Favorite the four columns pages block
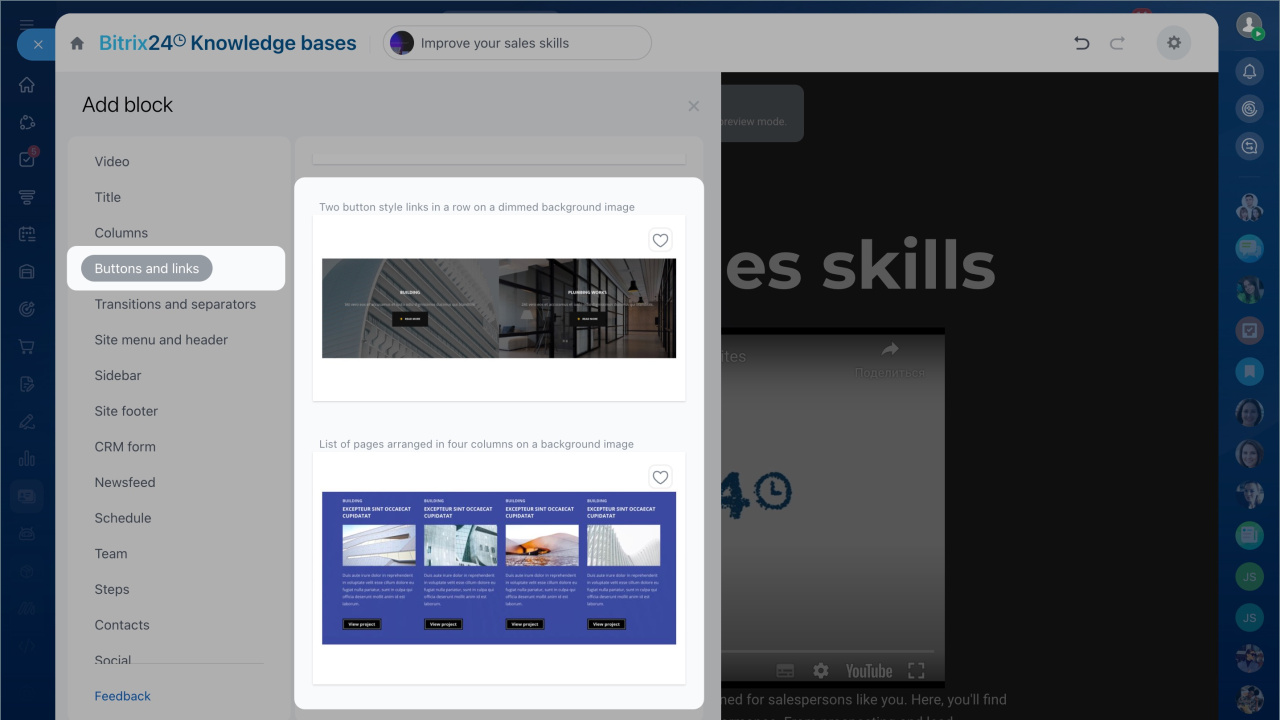Viewport: 1280px width, 720px height. click(x=660, y=477)
